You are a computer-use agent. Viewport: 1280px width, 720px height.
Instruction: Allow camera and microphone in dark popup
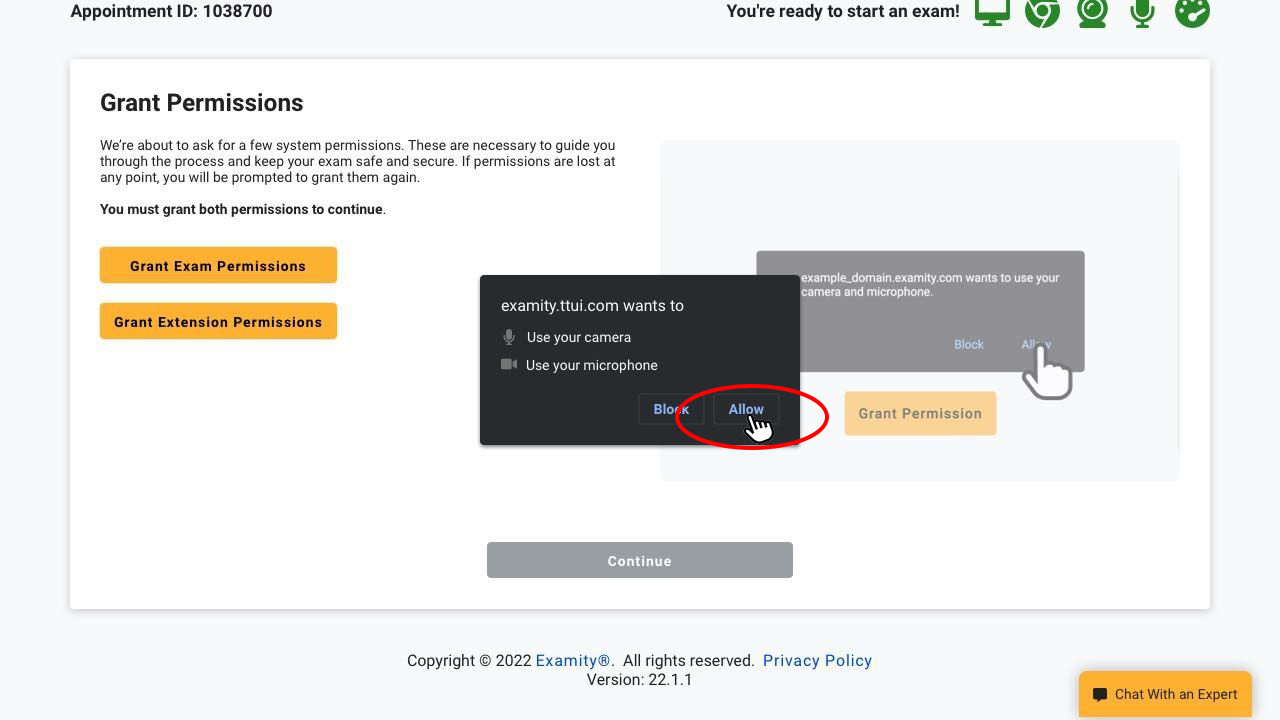[746, 409]
